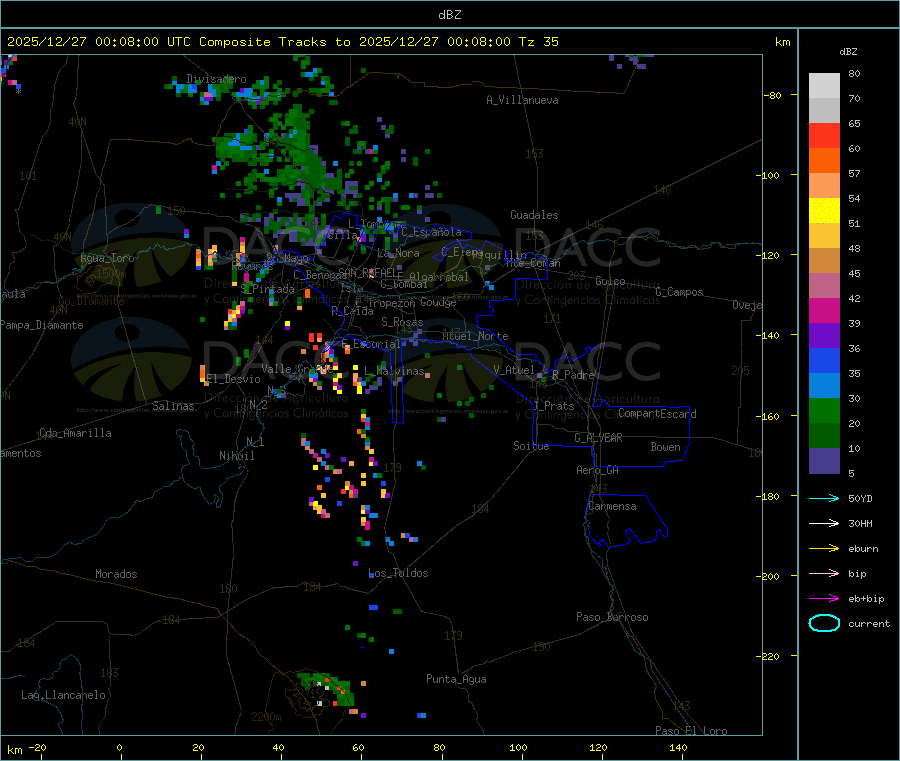This screenshot has height=761, width=900.
Task: Click the magenta eb+bip arrow icon
Action: coord(824,599)
